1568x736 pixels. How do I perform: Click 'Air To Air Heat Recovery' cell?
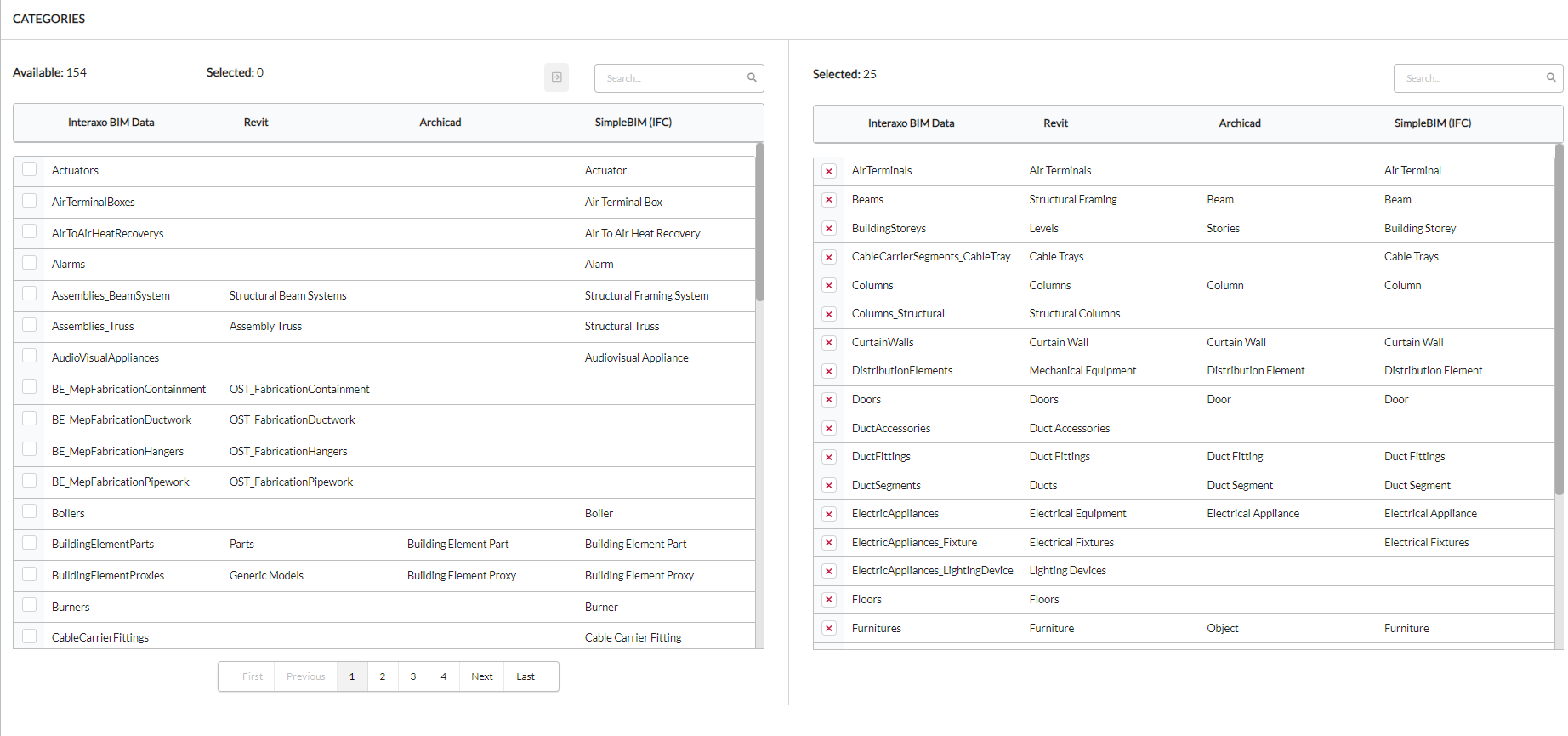(x=643, y=234)
